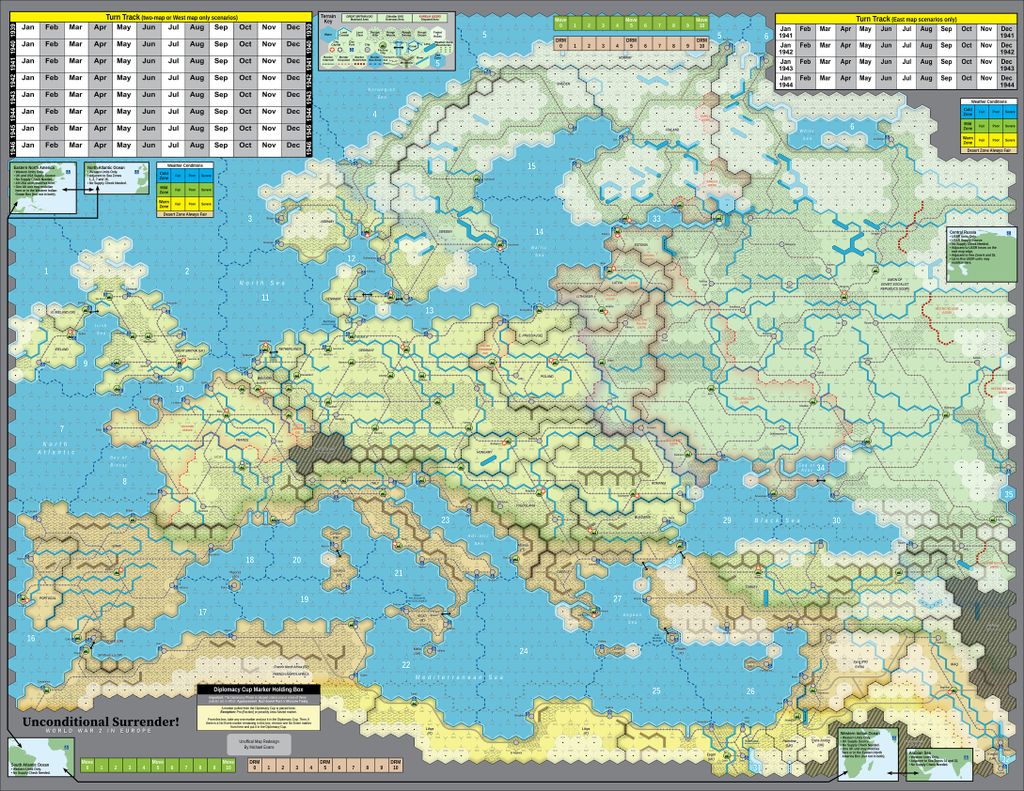Screen dimensions: 1024x791
Task: Click the North Sea label
Action: [262, 283]
